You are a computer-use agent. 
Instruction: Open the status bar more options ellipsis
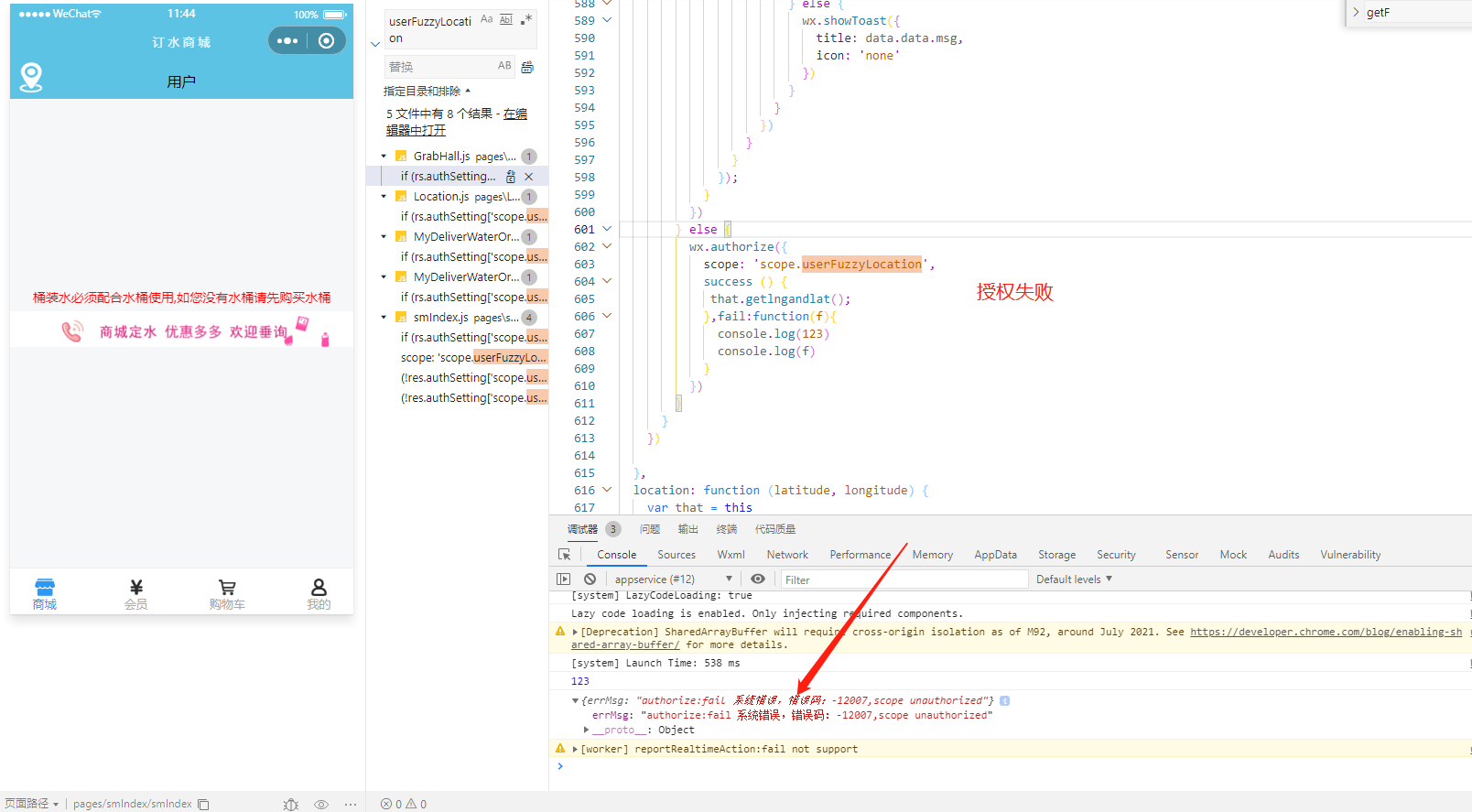point(351,805)
